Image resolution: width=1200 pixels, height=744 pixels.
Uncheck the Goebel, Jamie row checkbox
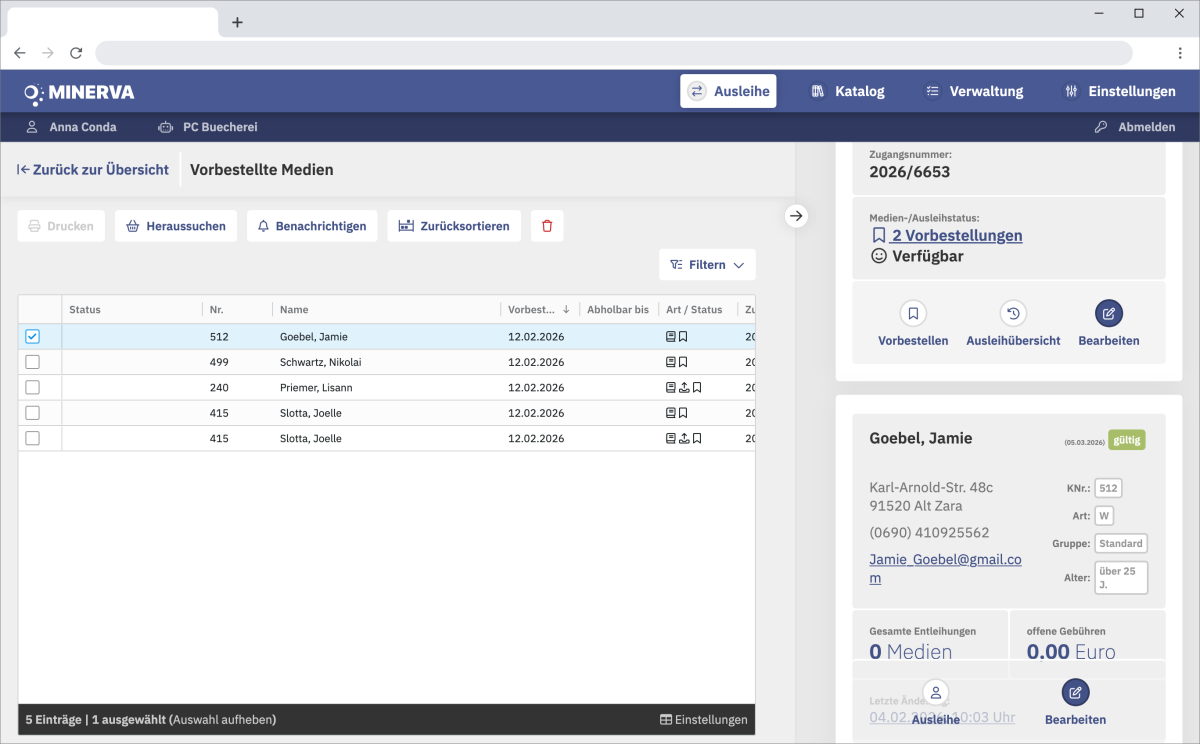click(x=32, y=337)
